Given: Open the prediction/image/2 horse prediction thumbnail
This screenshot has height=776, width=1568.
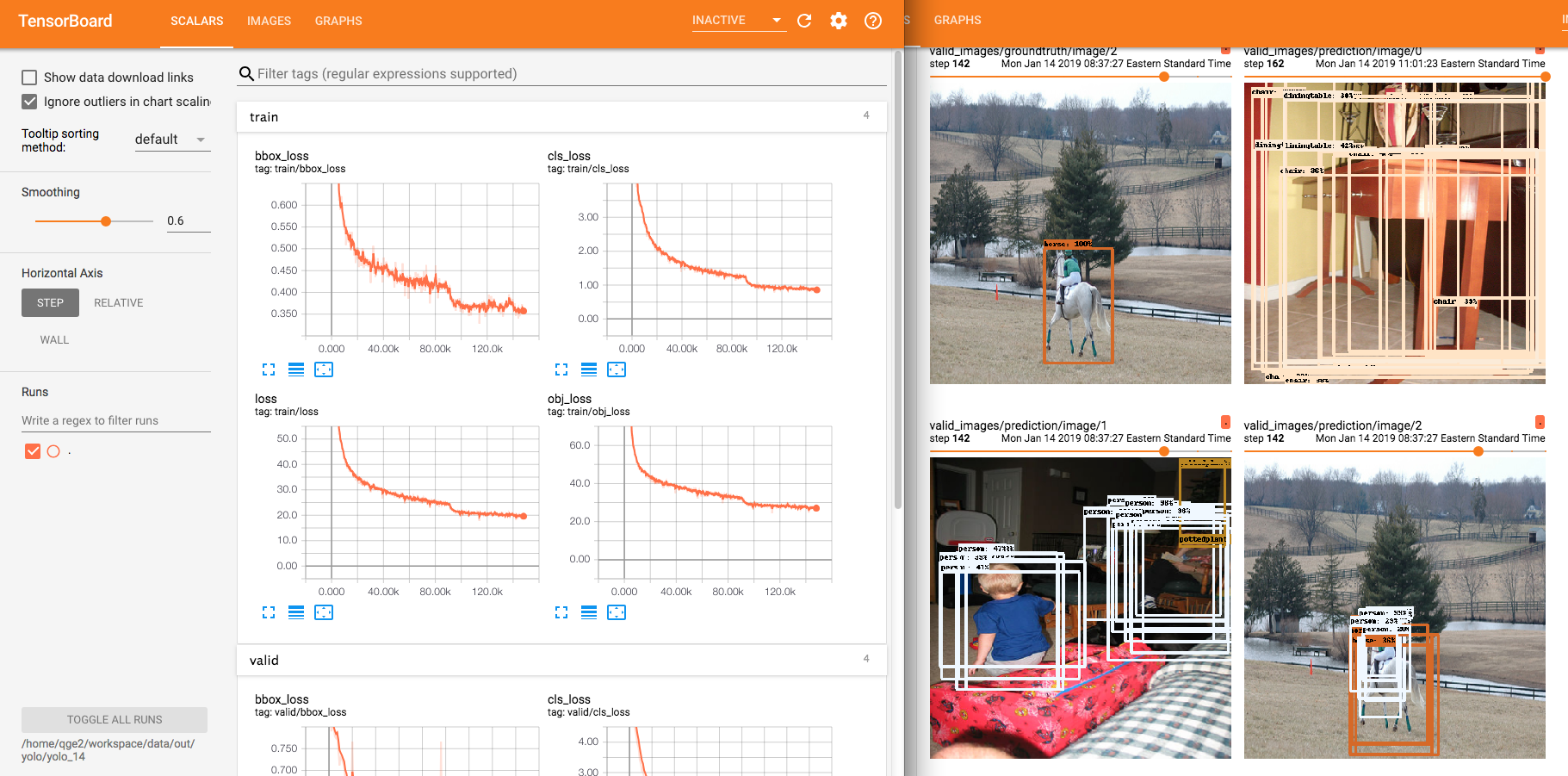Looking at the screenshot, I should tap(1395, 608).
